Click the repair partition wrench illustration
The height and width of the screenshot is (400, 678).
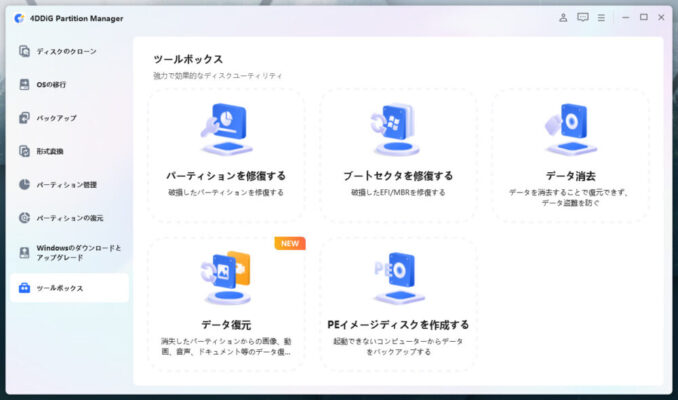click(226, 129)
